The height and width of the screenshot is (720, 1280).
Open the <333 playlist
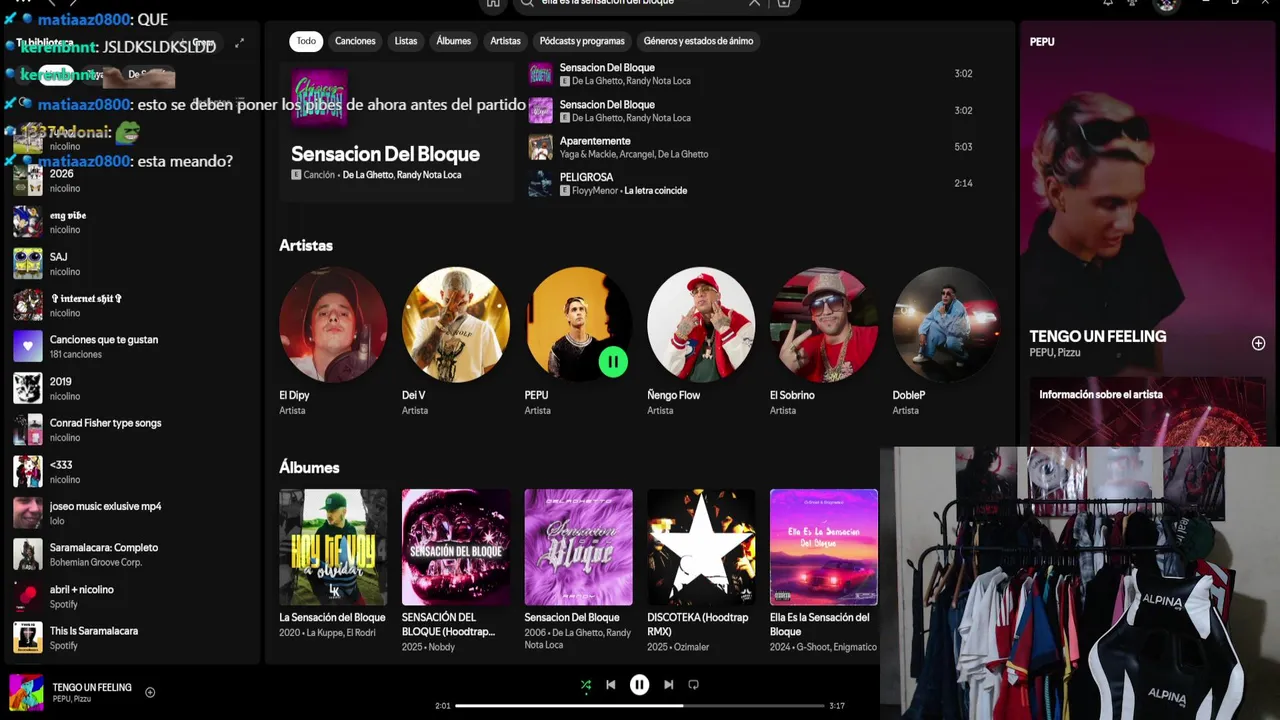(x=132, y=472)
